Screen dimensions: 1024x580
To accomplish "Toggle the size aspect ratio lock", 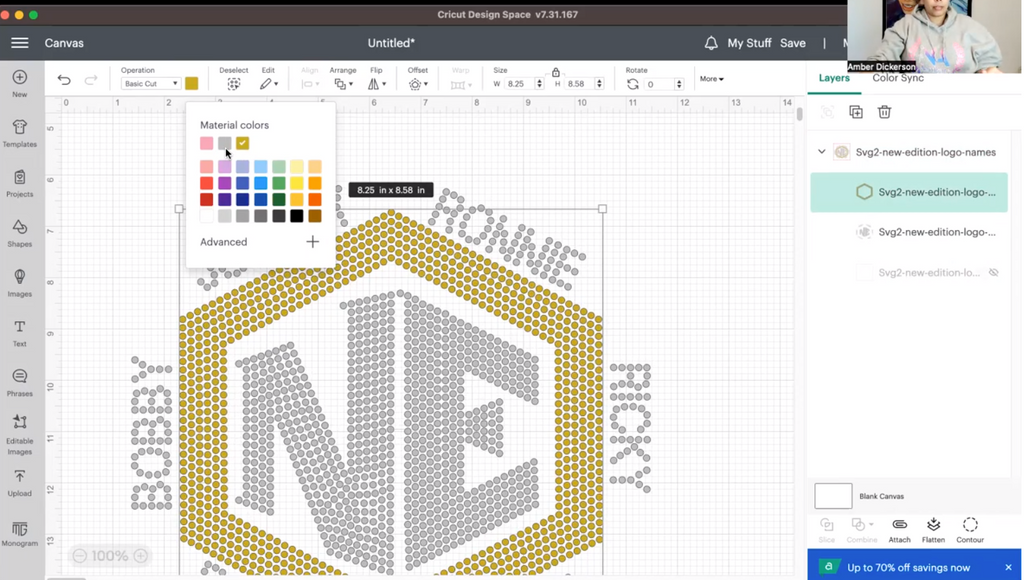I will pyautogui.click(x=556, y=72).
